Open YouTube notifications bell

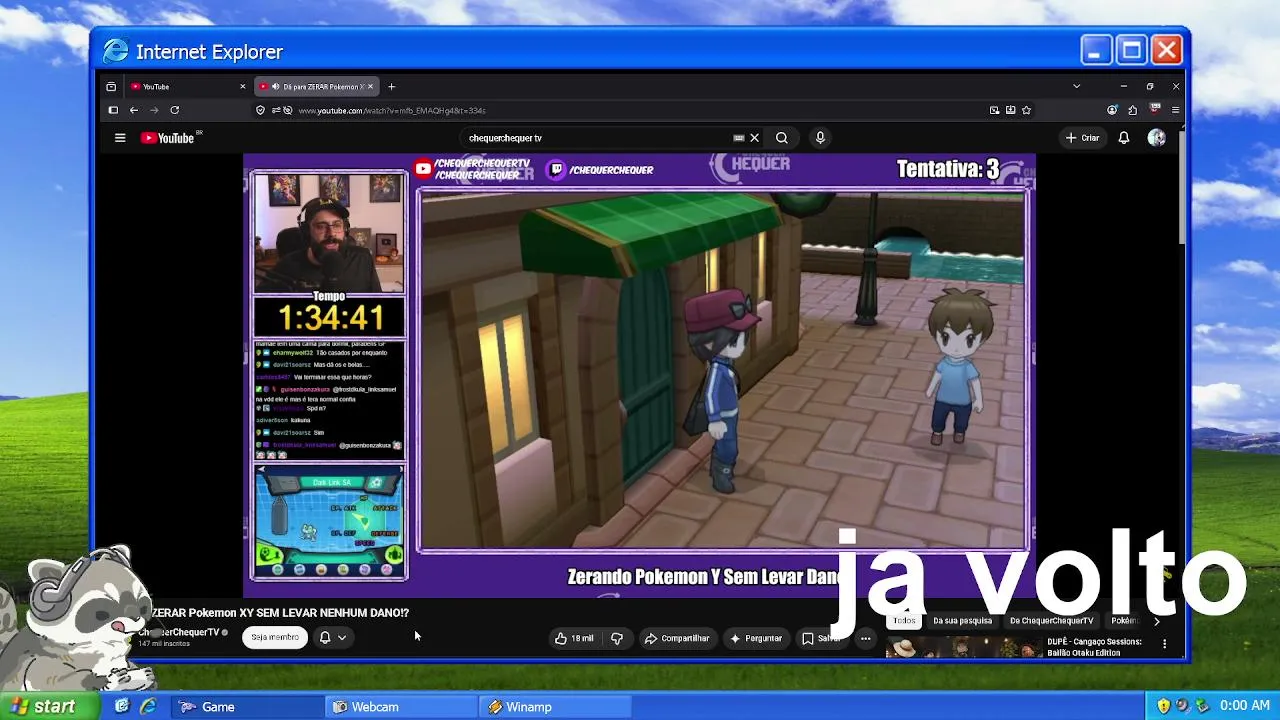1124,138
